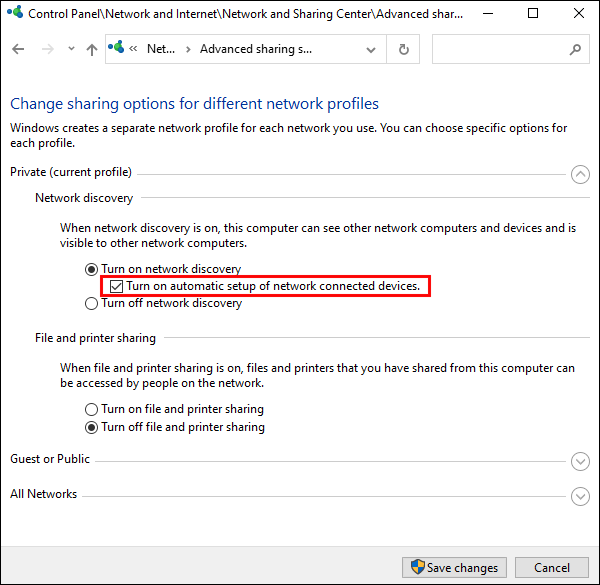Viewport: 600px width, 585px height.
Task: Expand the All Networks section
Action: tap(580, 496)
